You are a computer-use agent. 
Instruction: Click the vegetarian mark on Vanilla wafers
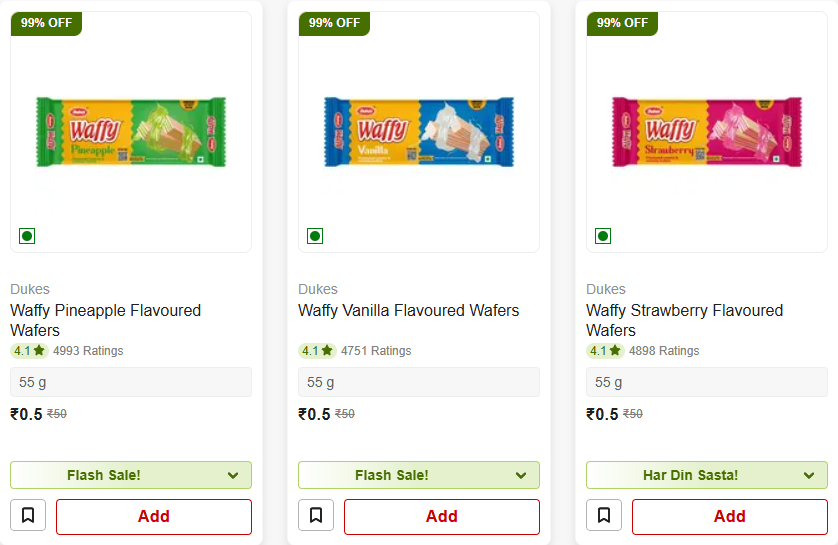pos(315,236)
